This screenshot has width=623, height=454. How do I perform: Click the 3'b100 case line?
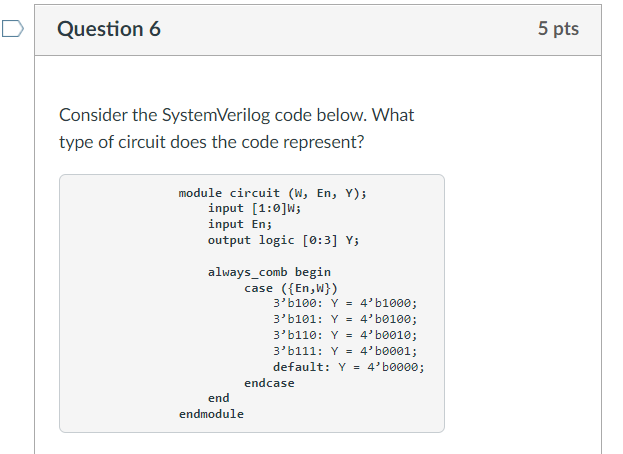[345, 303]
